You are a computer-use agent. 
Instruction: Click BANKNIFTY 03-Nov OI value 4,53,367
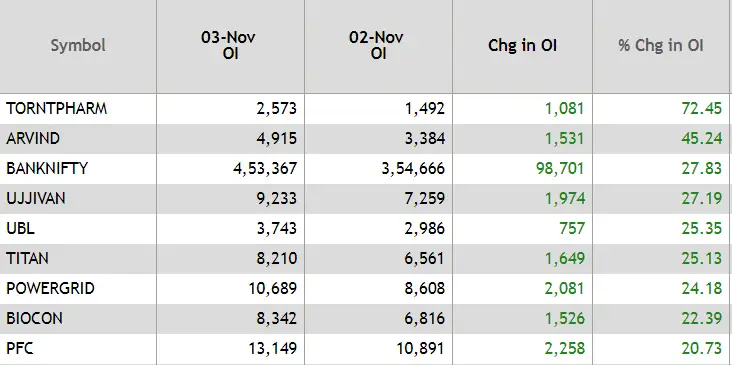coord(265,168)
